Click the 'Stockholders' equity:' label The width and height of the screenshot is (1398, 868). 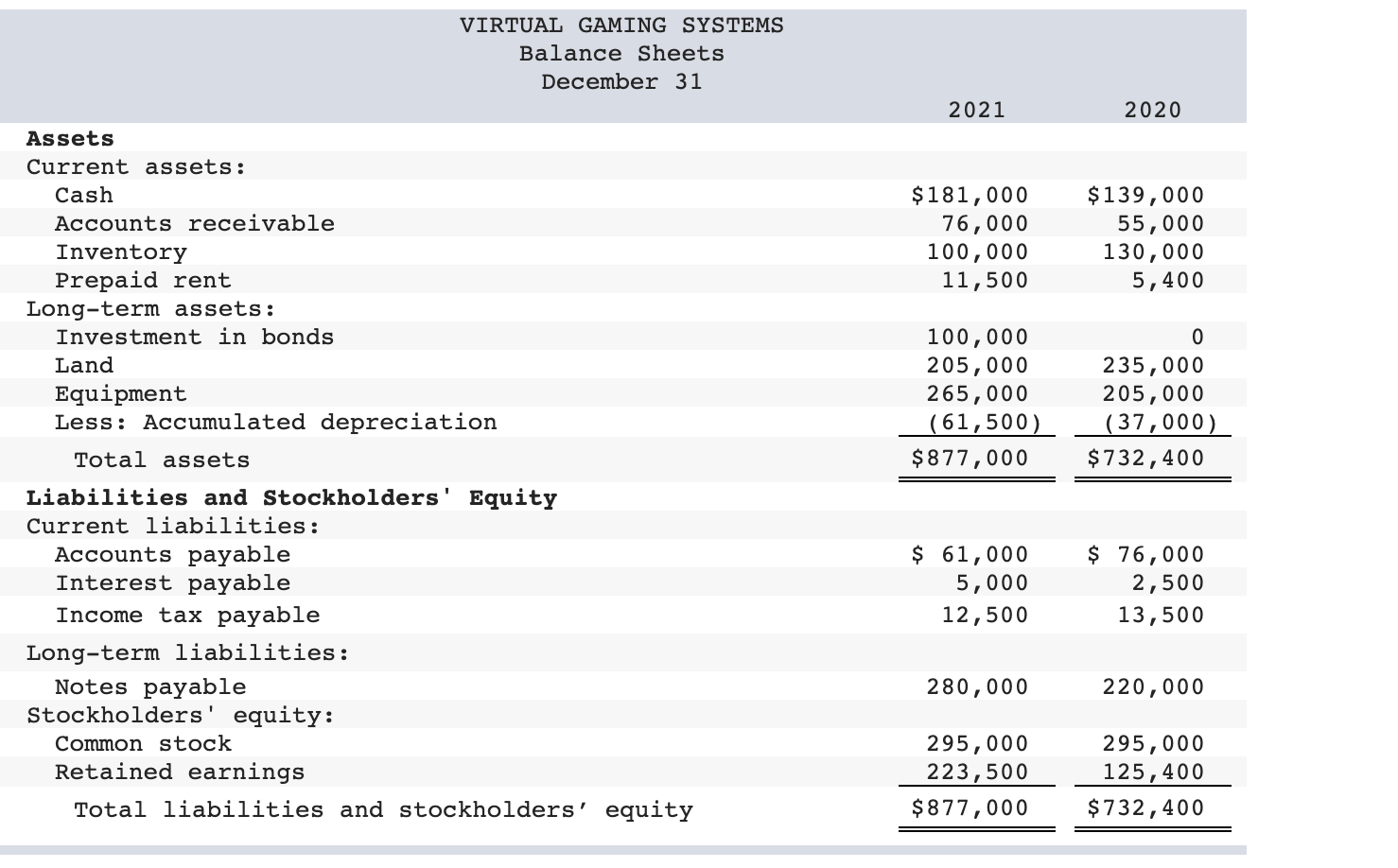tap(181, 715)
